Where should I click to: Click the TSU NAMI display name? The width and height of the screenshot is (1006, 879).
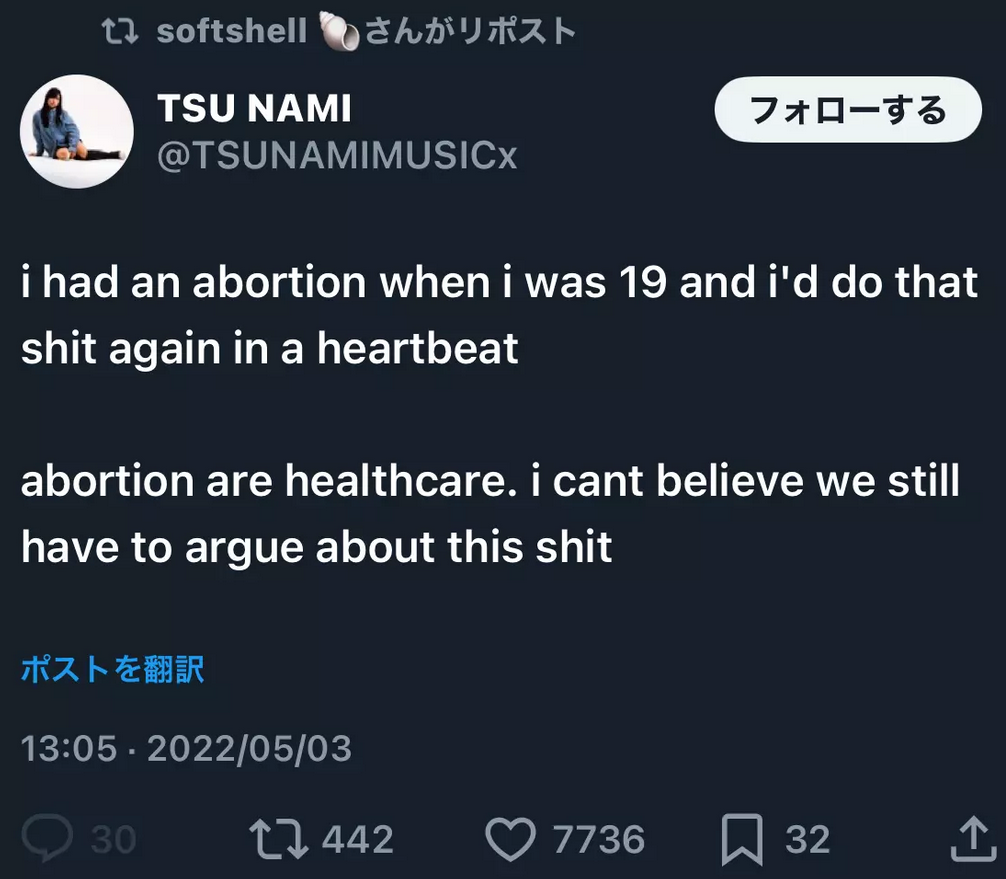click(254, 110)
